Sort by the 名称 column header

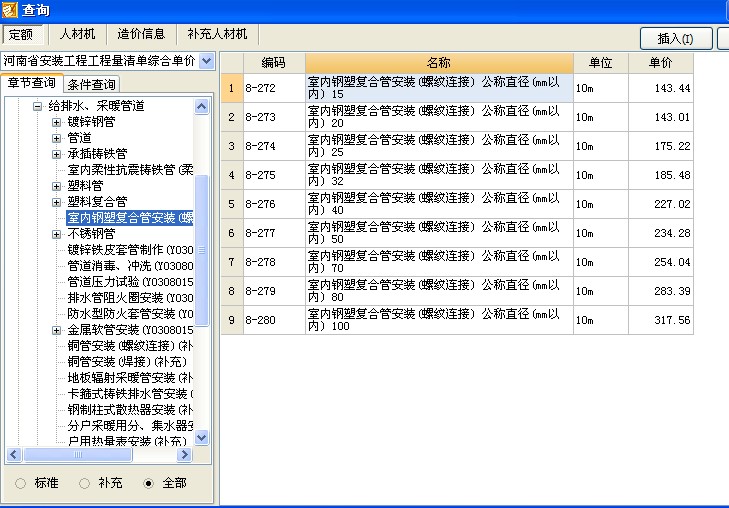tap(439, 63)
